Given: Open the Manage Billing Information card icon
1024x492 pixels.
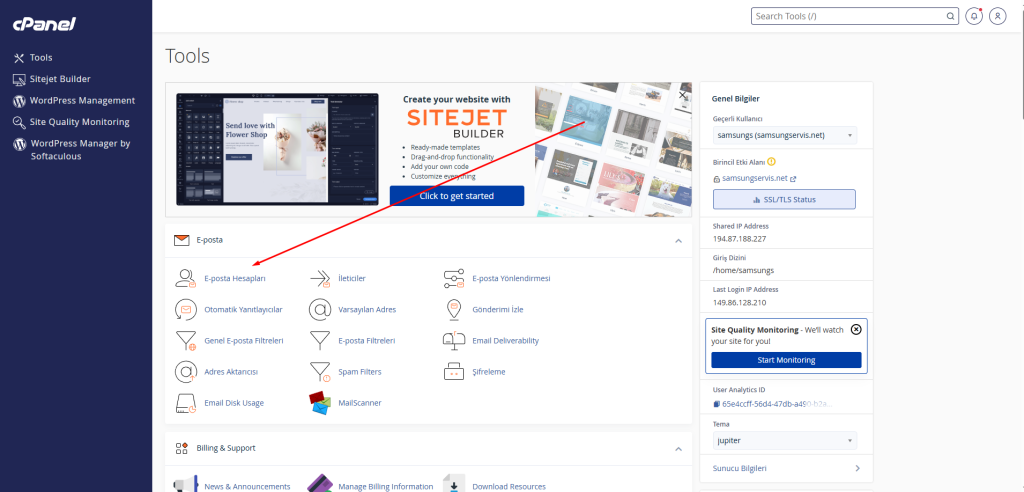Looking at the screenshot, I should pos(320,484).
